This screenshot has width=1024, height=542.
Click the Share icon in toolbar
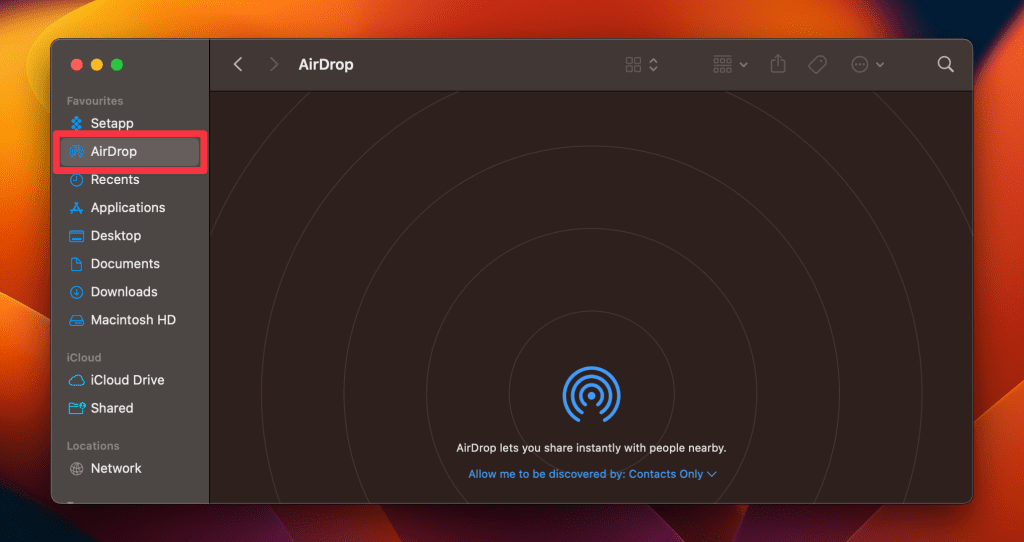778,64
